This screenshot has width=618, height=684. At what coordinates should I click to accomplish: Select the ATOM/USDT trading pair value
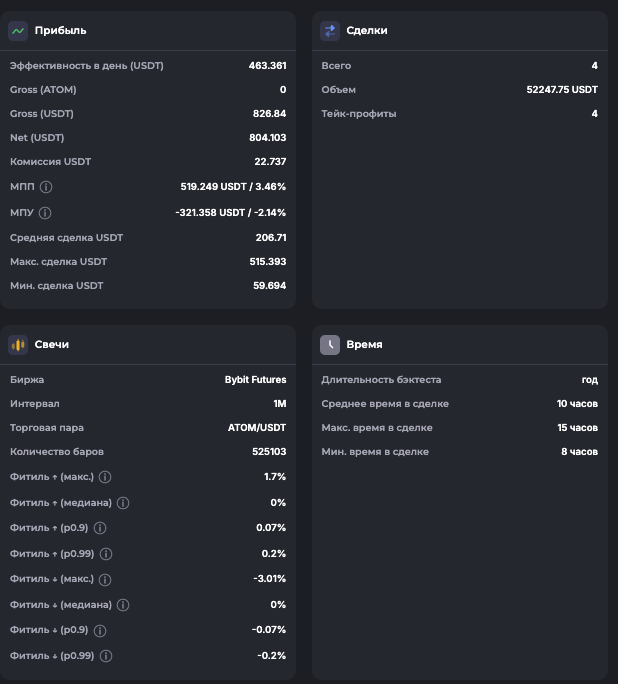(257, 428)
